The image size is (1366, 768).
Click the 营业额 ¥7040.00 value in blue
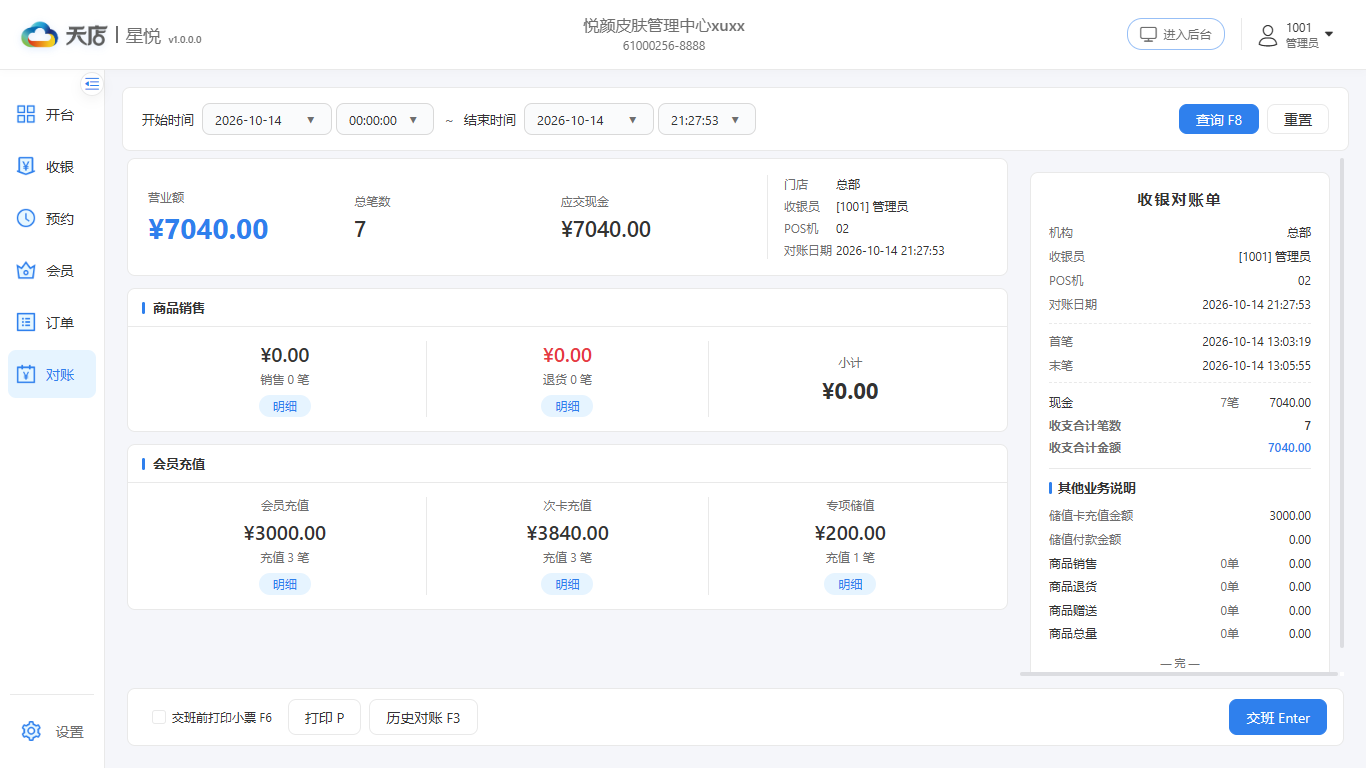pyautogui.click(x=208, y=229)
